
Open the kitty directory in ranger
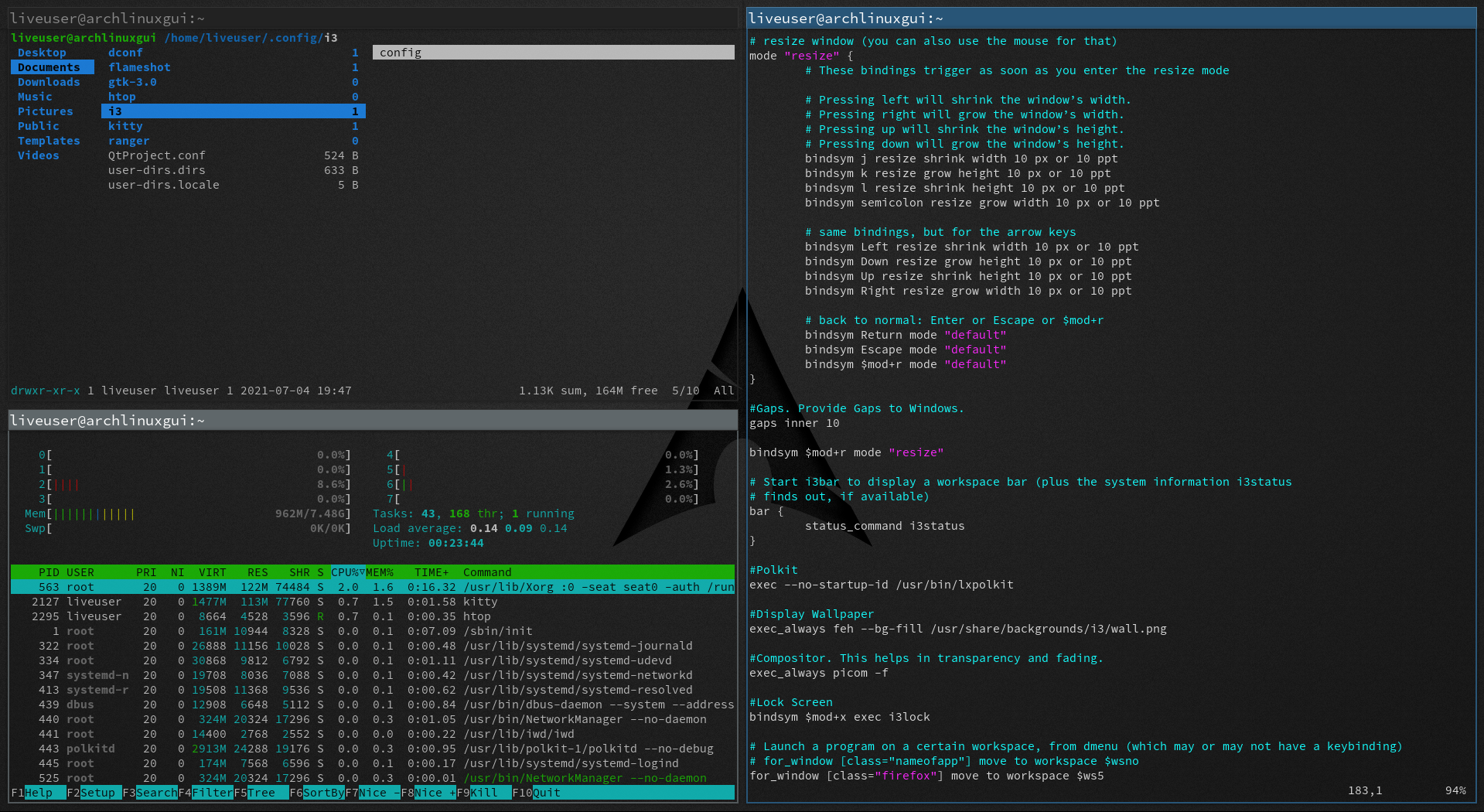(x=233, y=126)
